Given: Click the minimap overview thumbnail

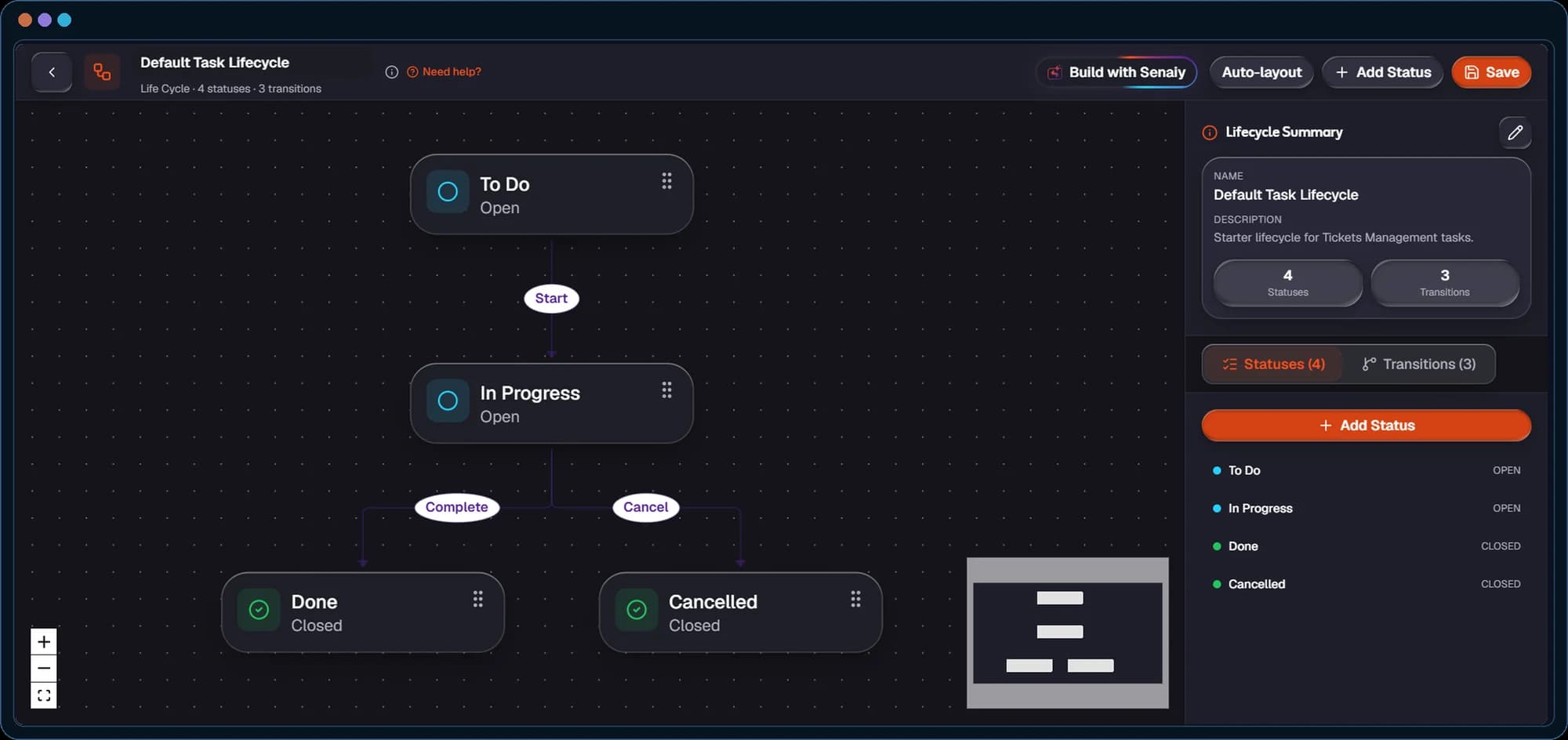Looking at the screenshot, I should (1067, 633).
